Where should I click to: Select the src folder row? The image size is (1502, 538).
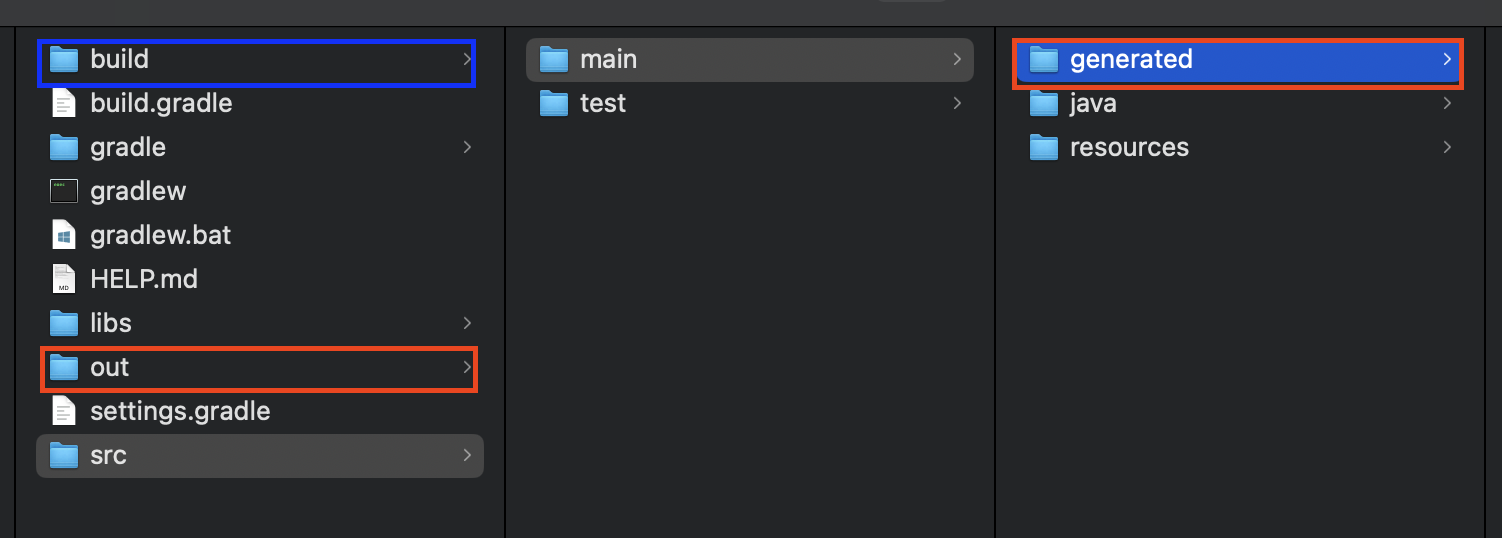[x=260, y=455]
